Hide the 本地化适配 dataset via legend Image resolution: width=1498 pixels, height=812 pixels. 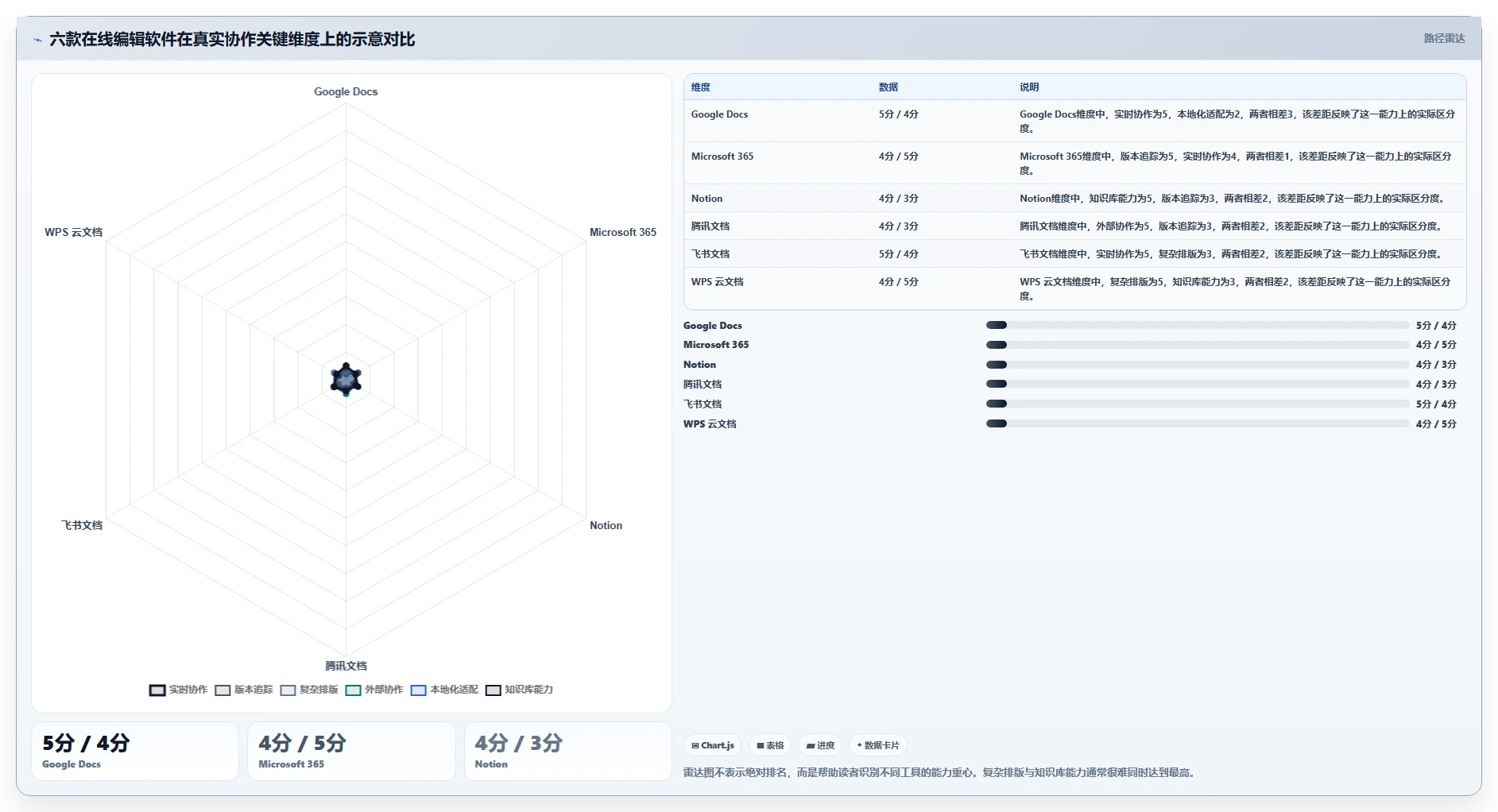(x=419, y=690)
